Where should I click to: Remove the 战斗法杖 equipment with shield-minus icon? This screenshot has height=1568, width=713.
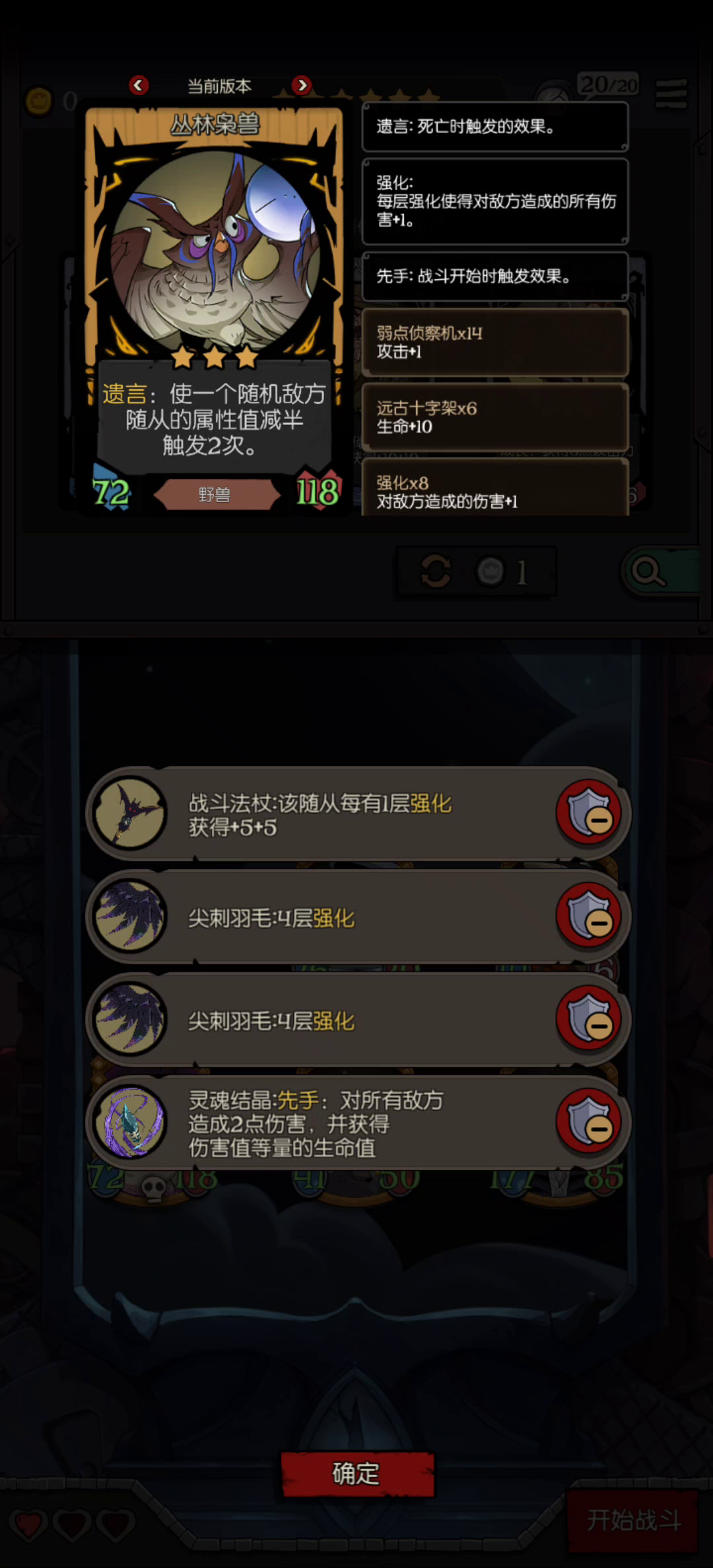point(589,813)
